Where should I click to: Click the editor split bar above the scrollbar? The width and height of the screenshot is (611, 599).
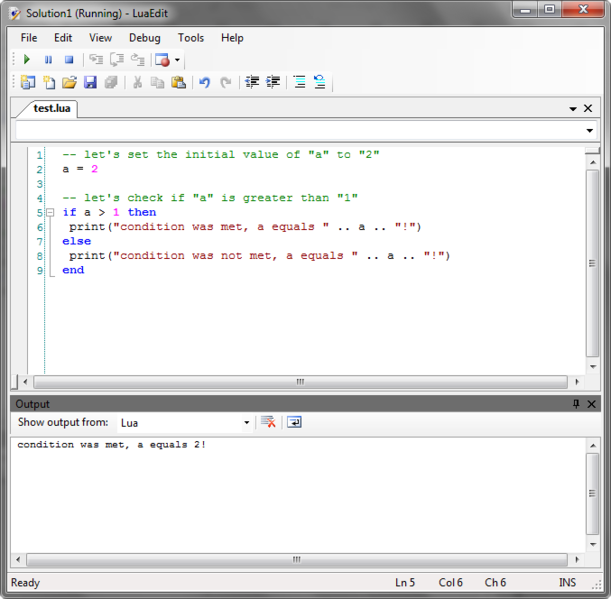click(x=592, y=150)
